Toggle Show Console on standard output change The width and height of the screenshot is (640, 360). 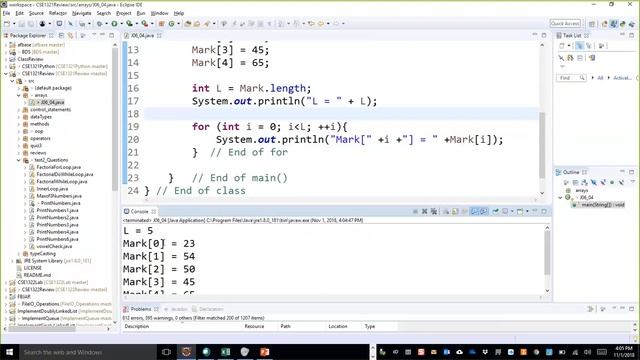pos(474,211)
